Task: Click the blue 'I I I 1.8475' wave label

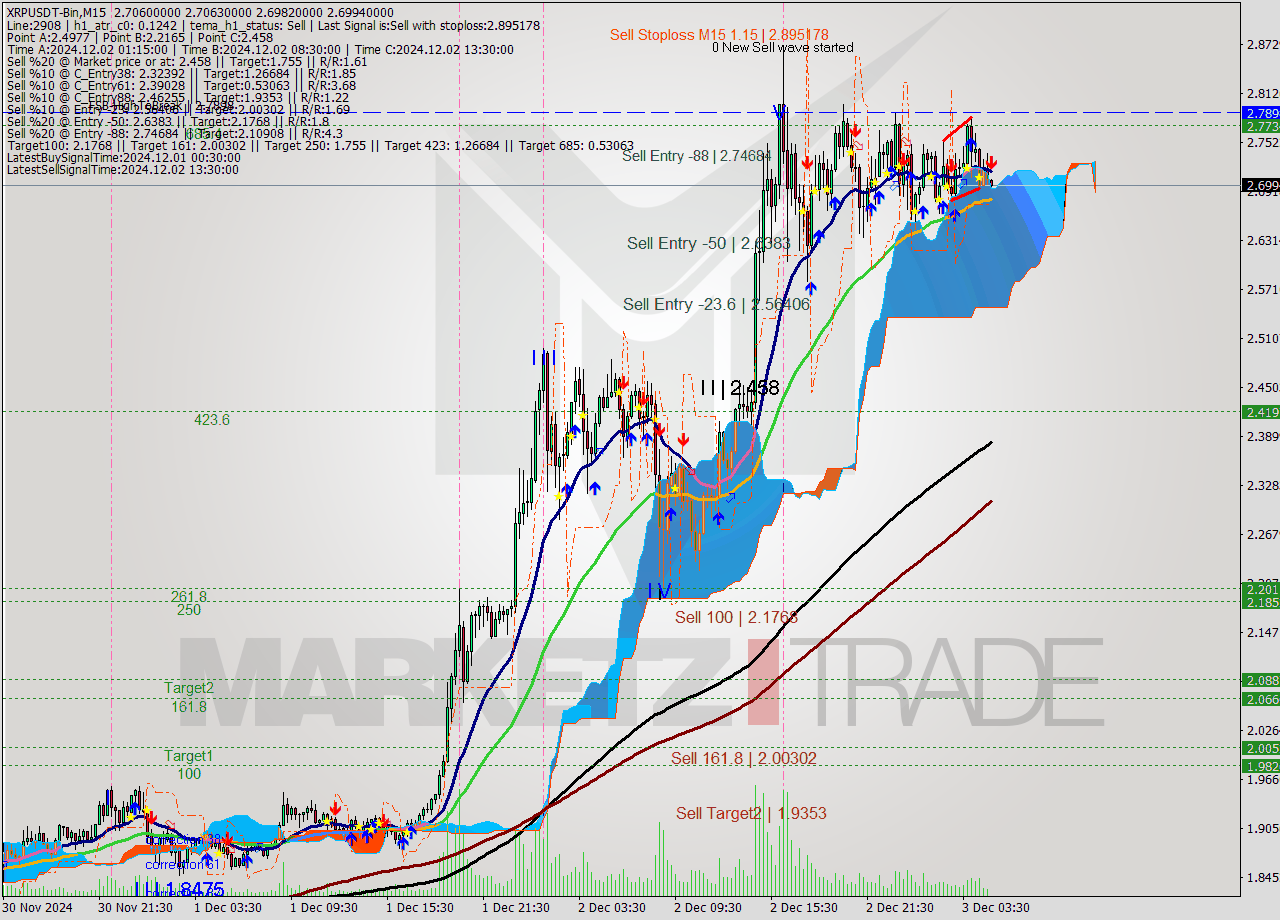Action: (x=178, y=888)
